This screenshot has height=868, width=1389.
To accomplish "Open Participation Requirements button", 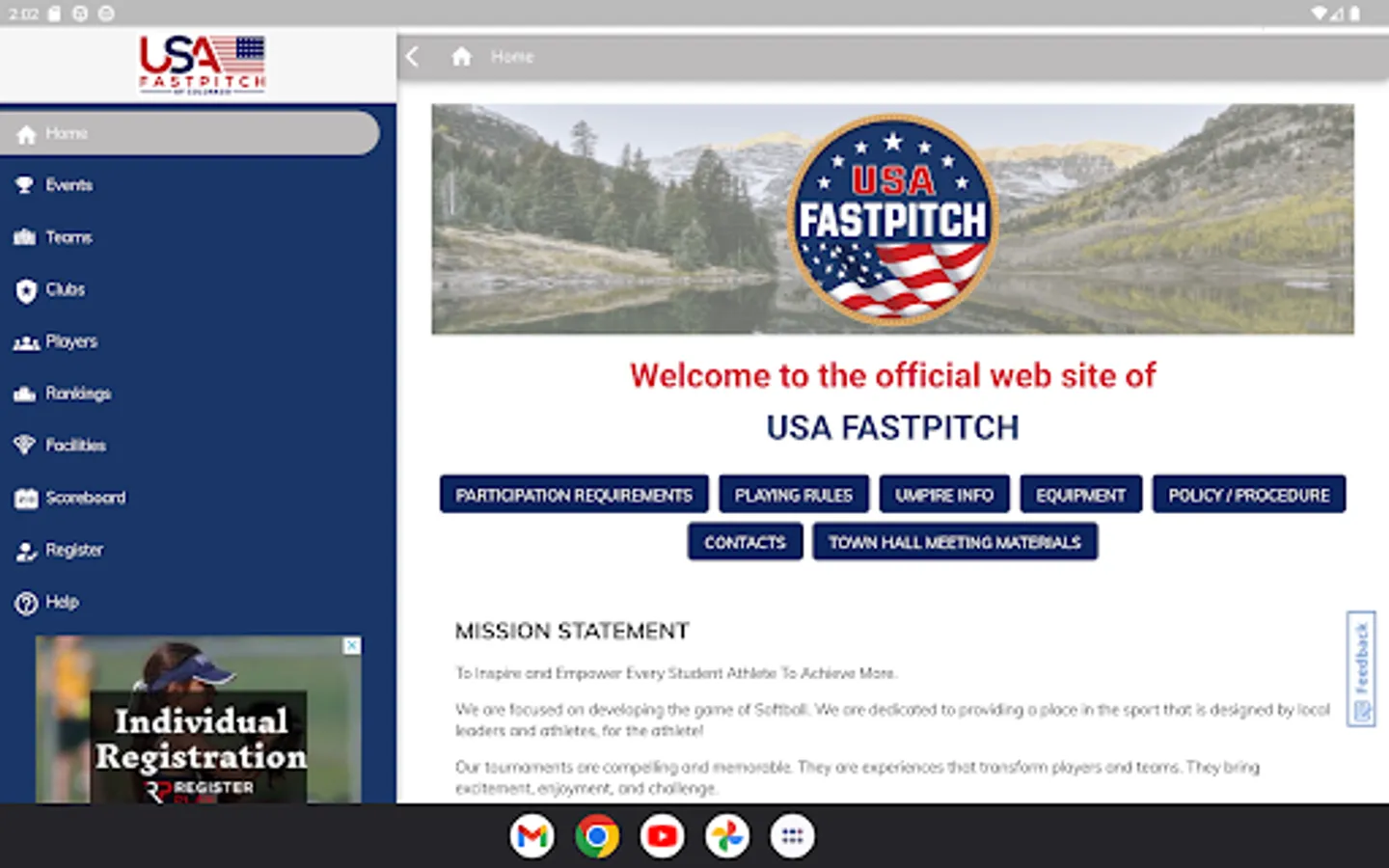I will 574,495.
